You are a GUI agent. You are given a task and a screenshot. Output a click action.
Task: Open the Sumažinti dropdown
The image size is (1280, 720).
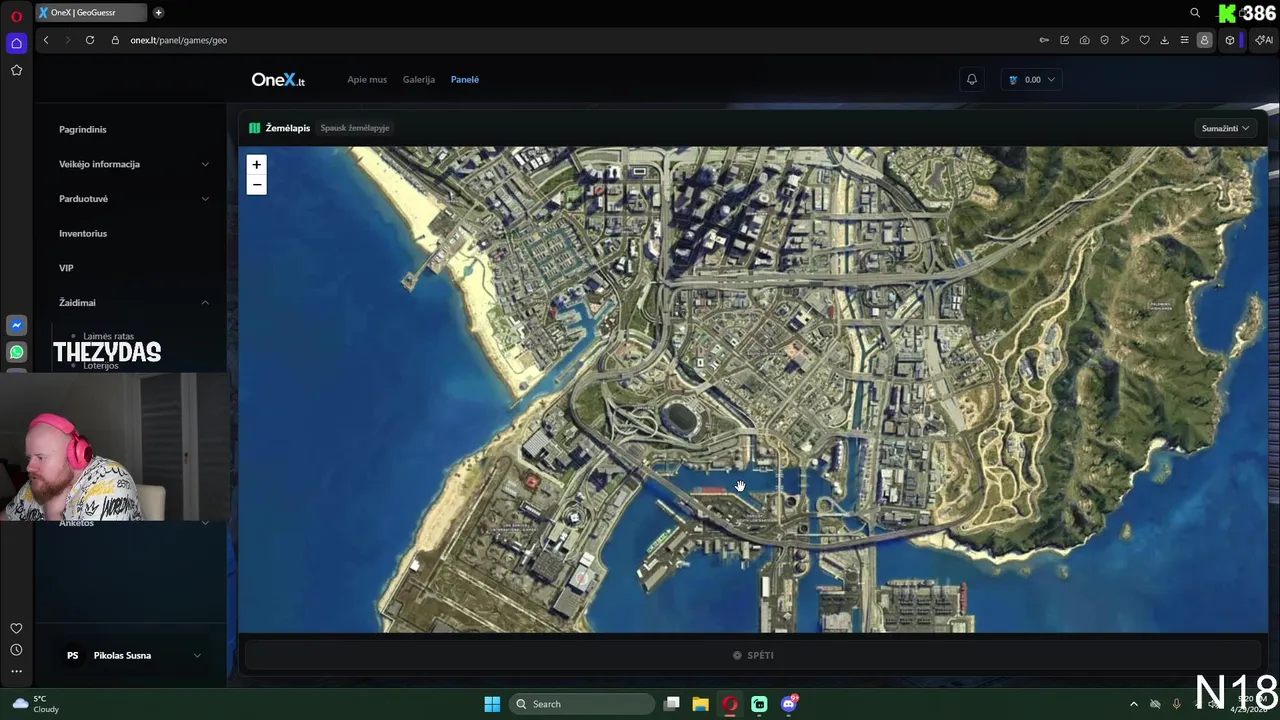point(1225,128)
